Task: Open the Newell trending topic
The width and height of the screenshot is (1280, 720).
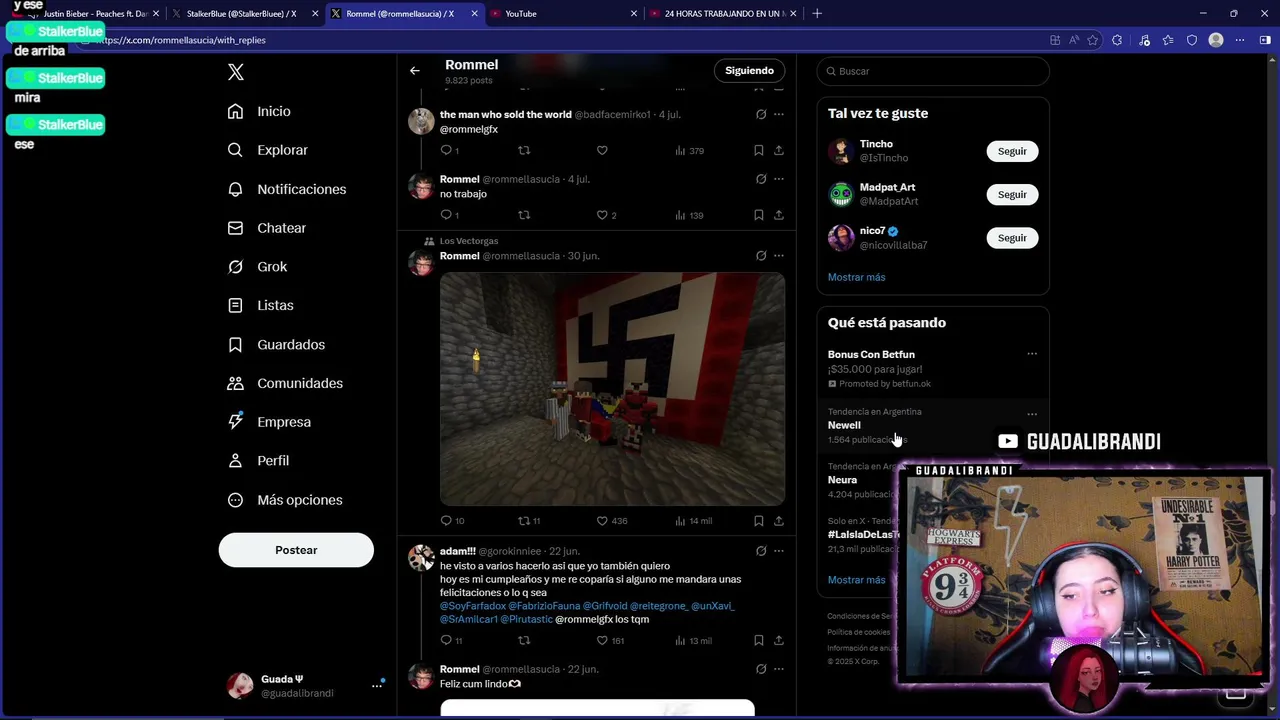Action: [844, 425]
